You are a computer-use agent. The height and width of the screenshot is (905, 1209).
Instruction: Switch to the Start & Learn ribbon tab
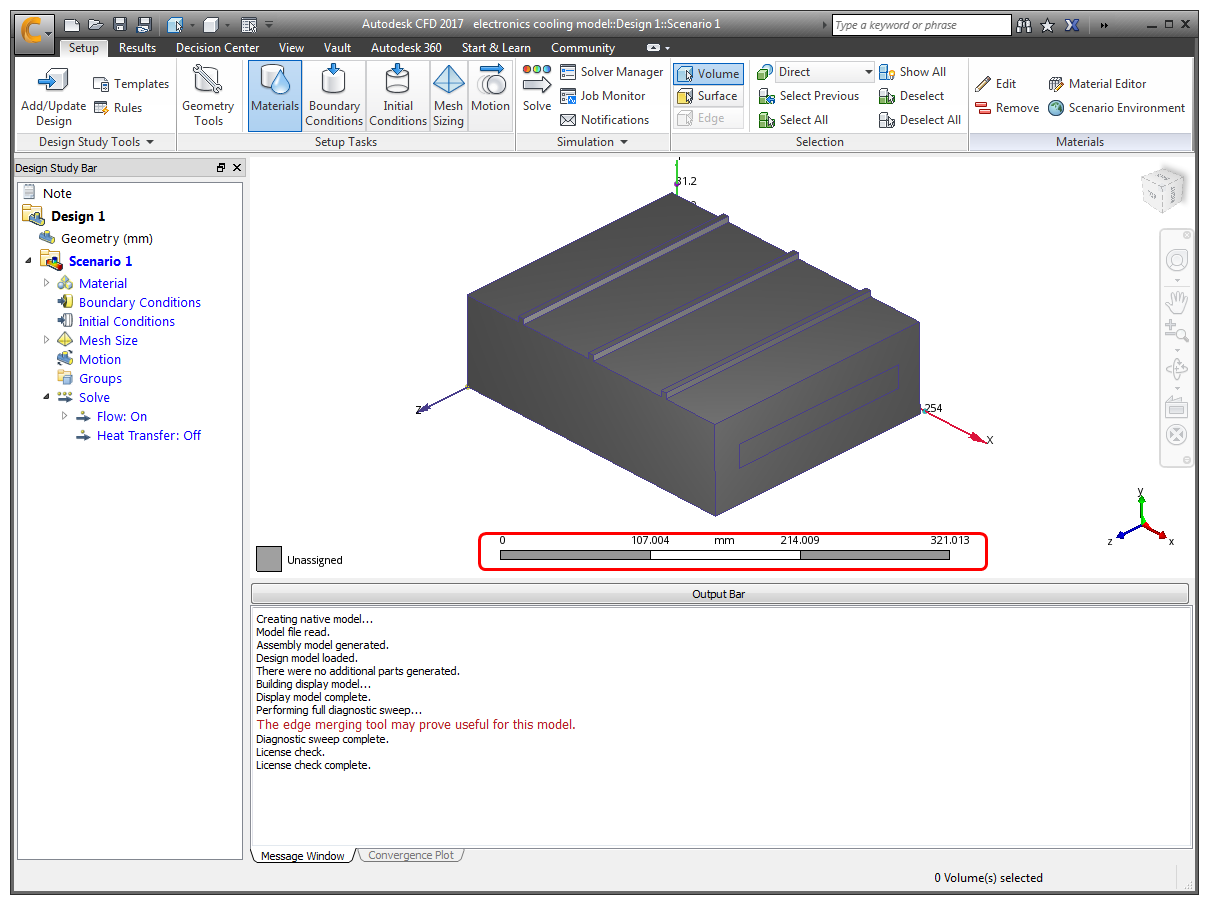pyautogui.click(x=496, y=48)
